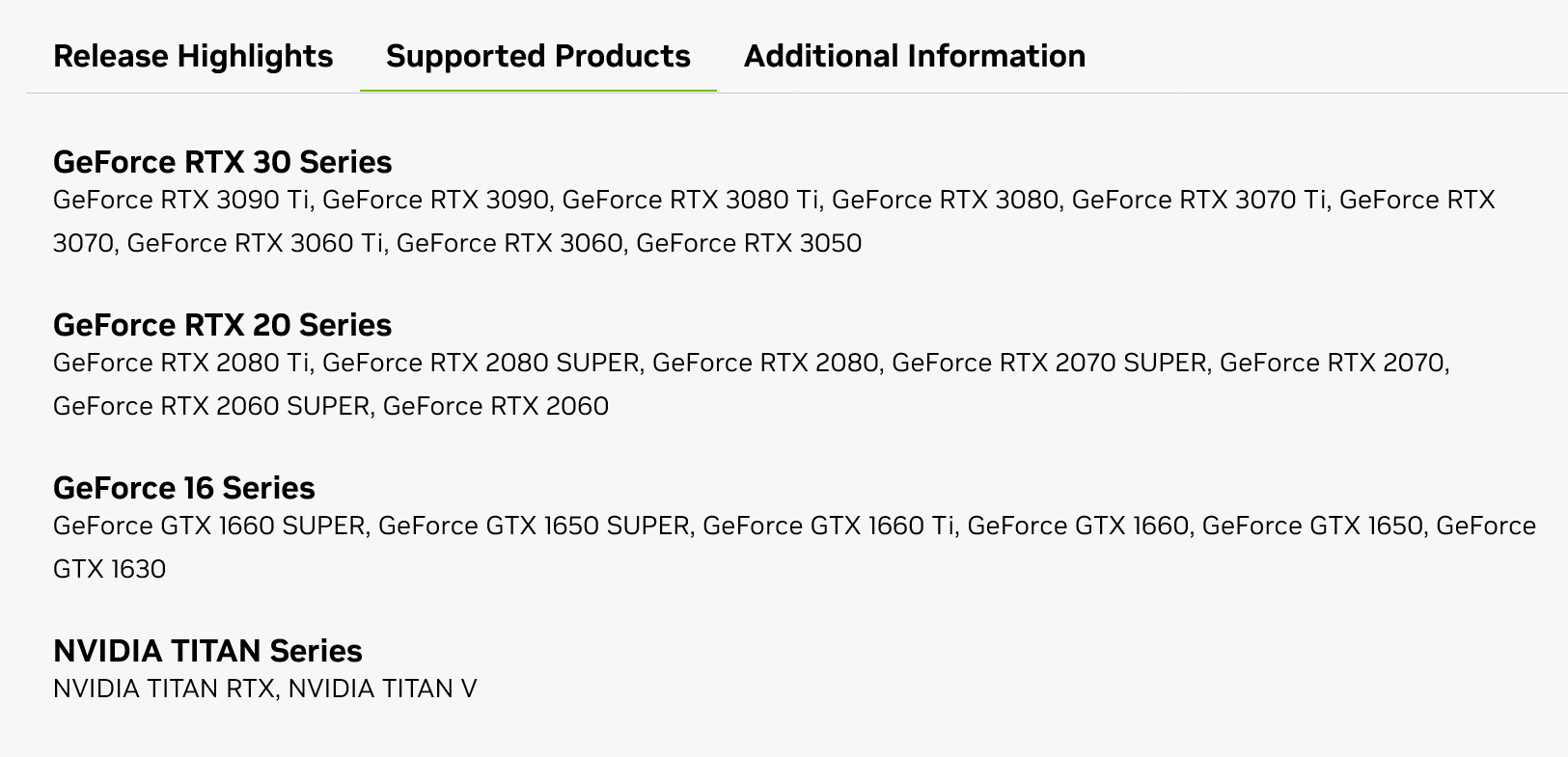This screenshot has width=1568, height=757.
Task: Click the GeForce RTX 30 Series heading
Action: [222, 161]
